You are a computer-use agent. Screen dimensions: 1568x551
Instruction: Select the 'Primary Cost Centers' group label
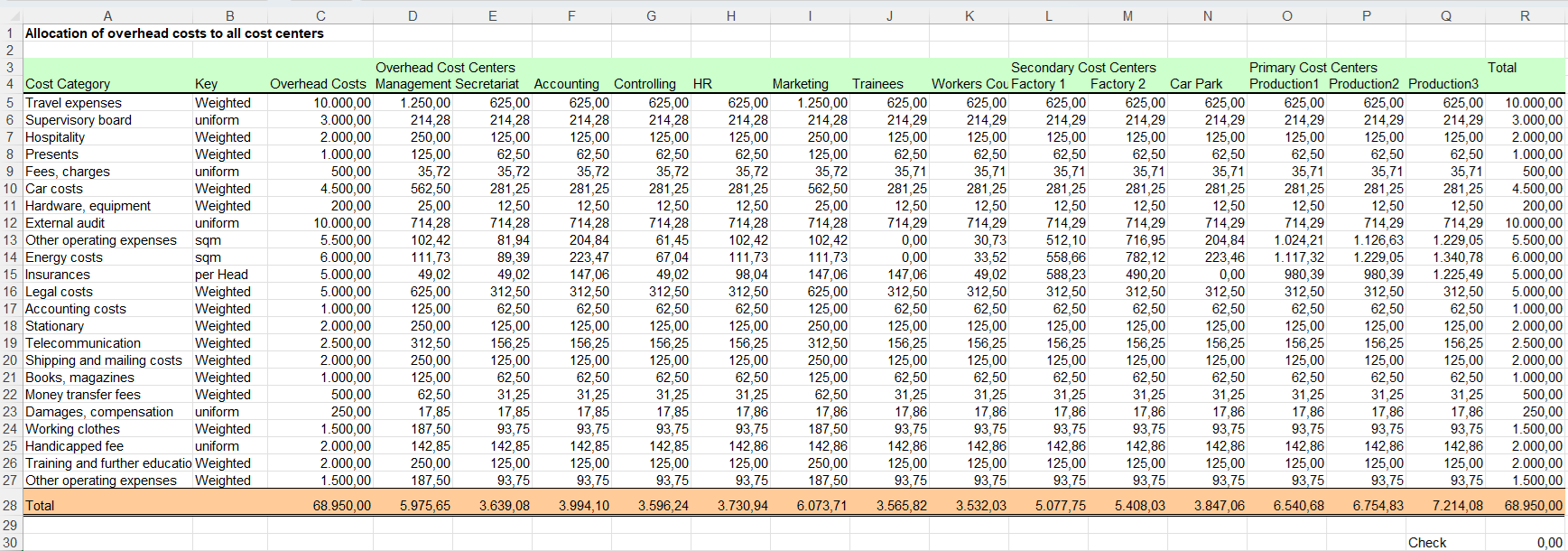[x=1313, y=68]
